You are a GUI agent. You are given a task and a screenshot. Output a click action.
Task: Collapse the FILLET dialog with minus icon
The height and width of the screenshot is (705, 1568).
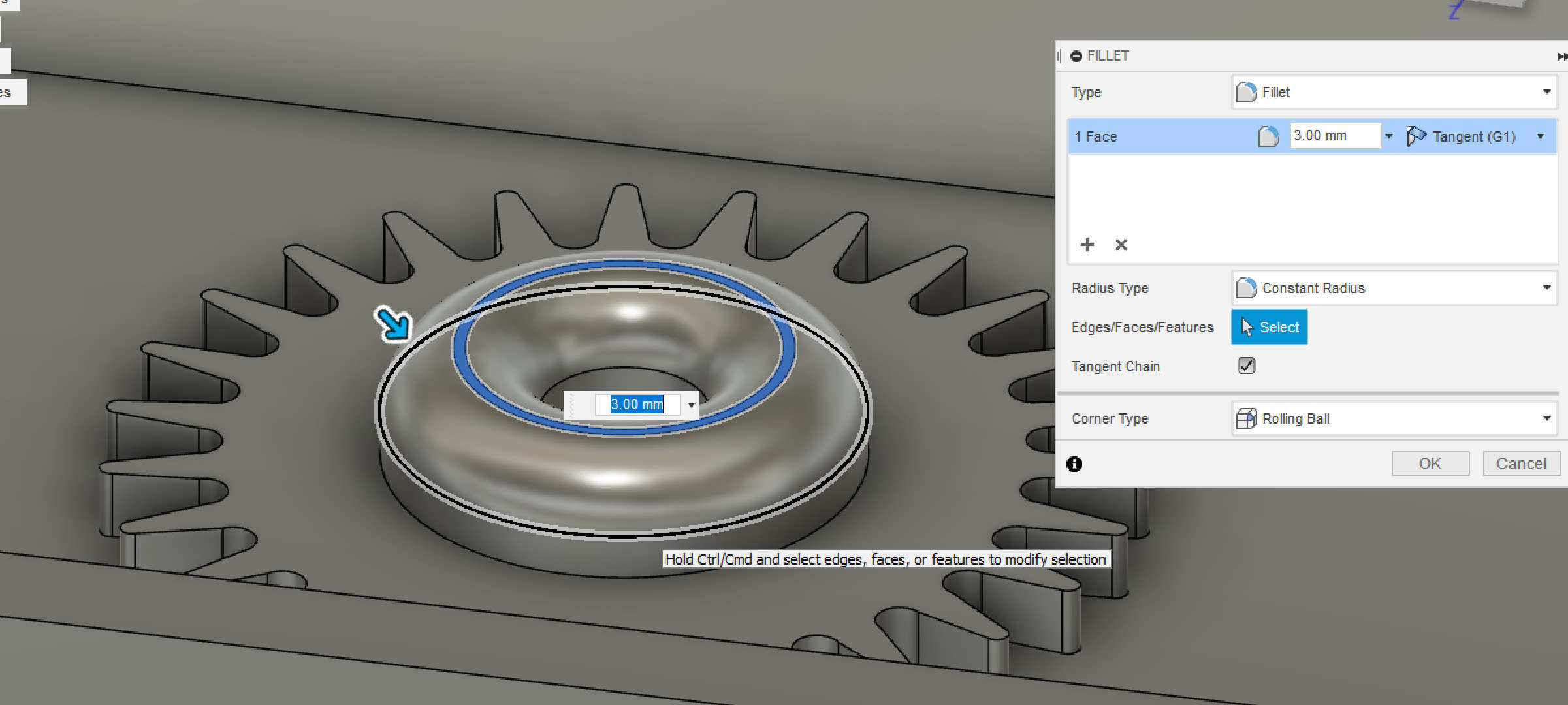(x=1076, y=56)
